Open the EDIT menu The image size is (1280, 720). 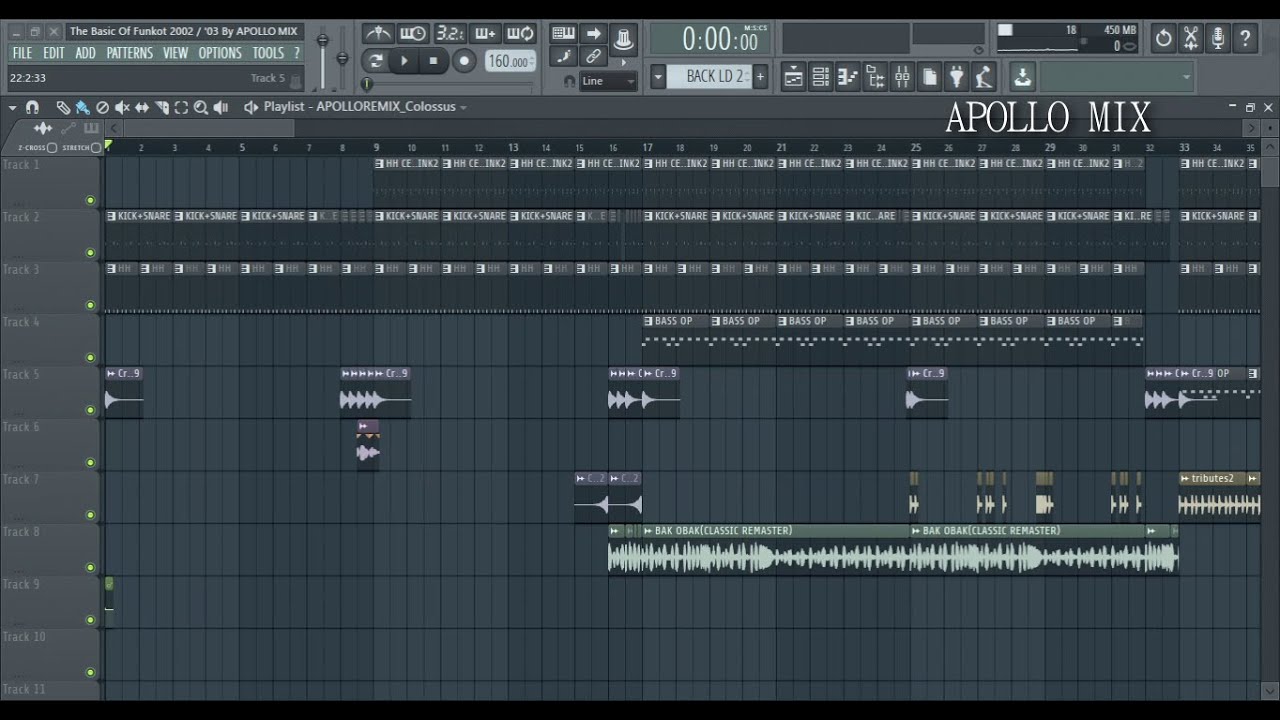tap(54, 53)
